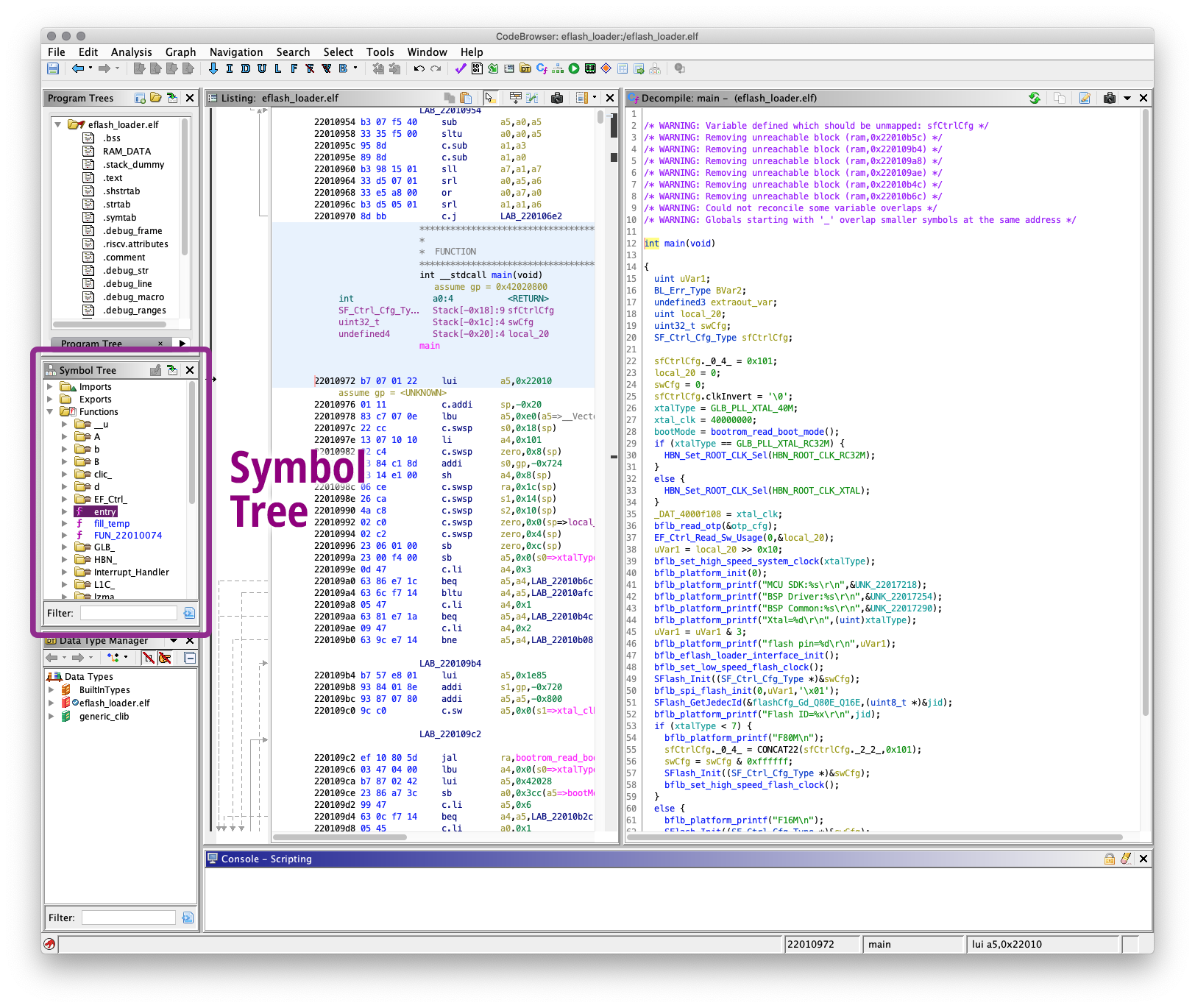Collapse the Functions folder in Symbol Tree
The width and height of the screenshot is (1195, 1008).
(x=50, y=412)
